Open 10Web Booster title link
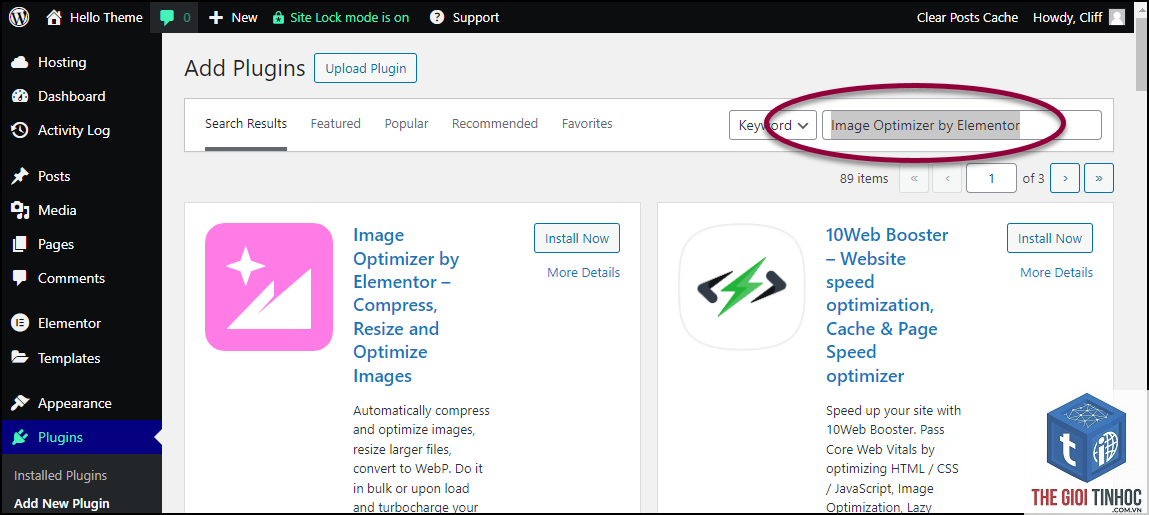The width and height of the screenshot is (1149, 515). pos(887,305)
